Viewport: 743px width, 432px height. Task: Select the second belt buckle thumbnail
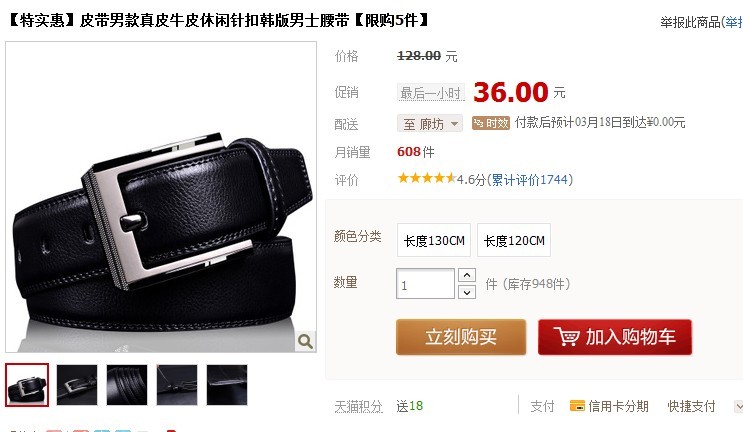point(77,385)
